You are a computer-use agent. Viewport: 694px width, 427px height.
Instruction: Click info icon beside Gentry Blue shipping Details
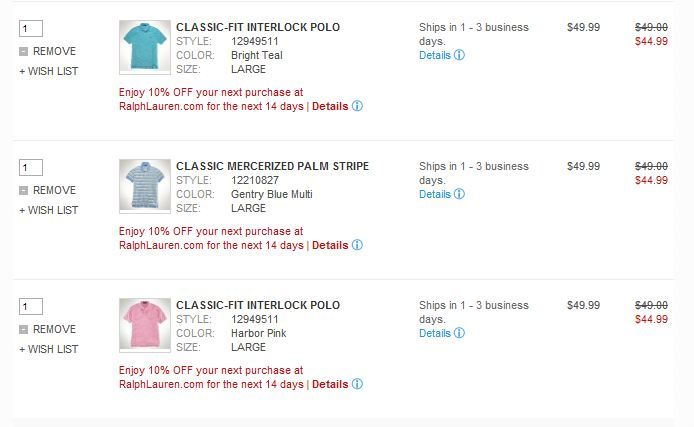pos(459,195)
